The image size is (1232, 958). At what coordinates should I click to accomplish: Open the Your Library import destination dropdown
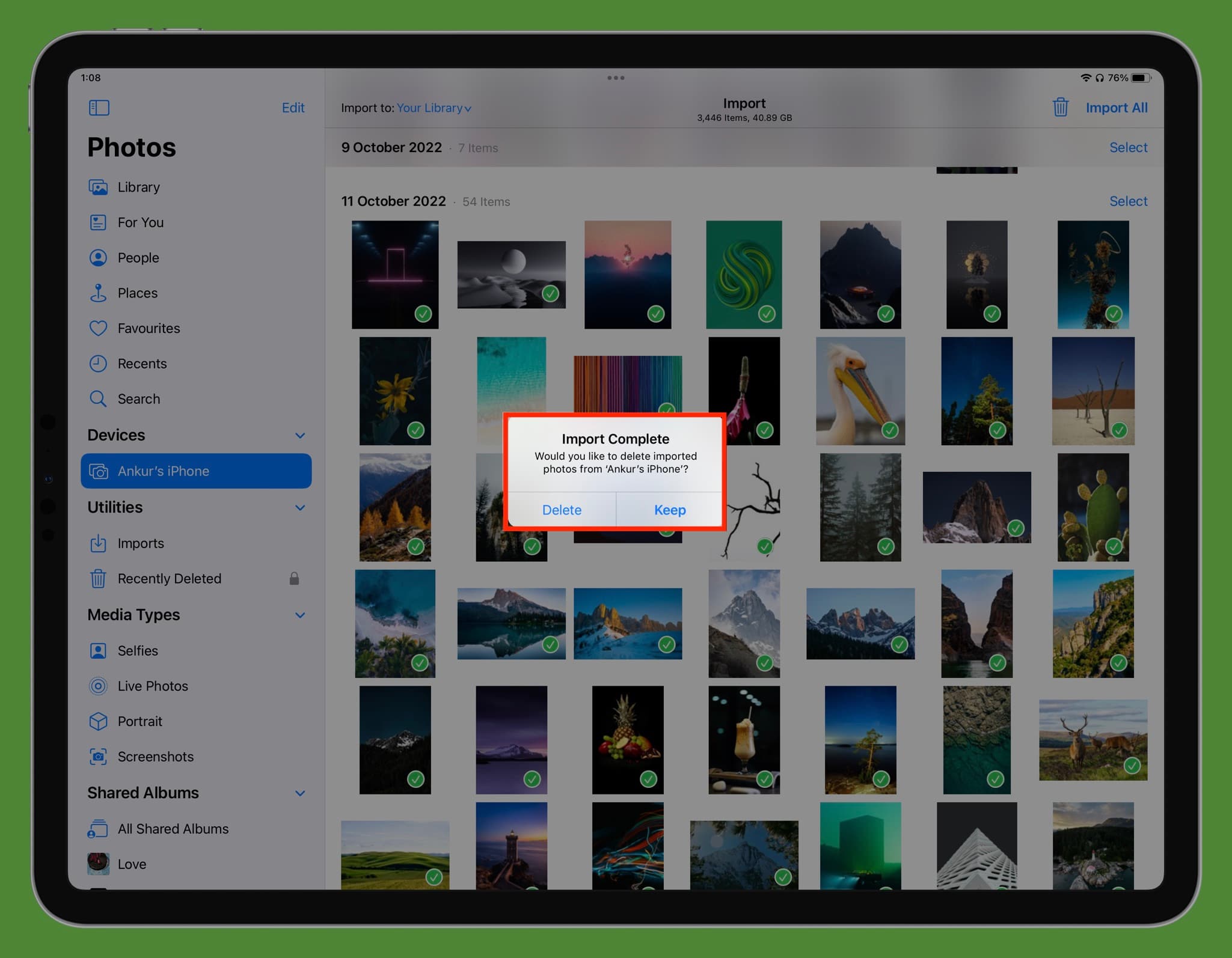pyautogui.click(x=434, y=108)
